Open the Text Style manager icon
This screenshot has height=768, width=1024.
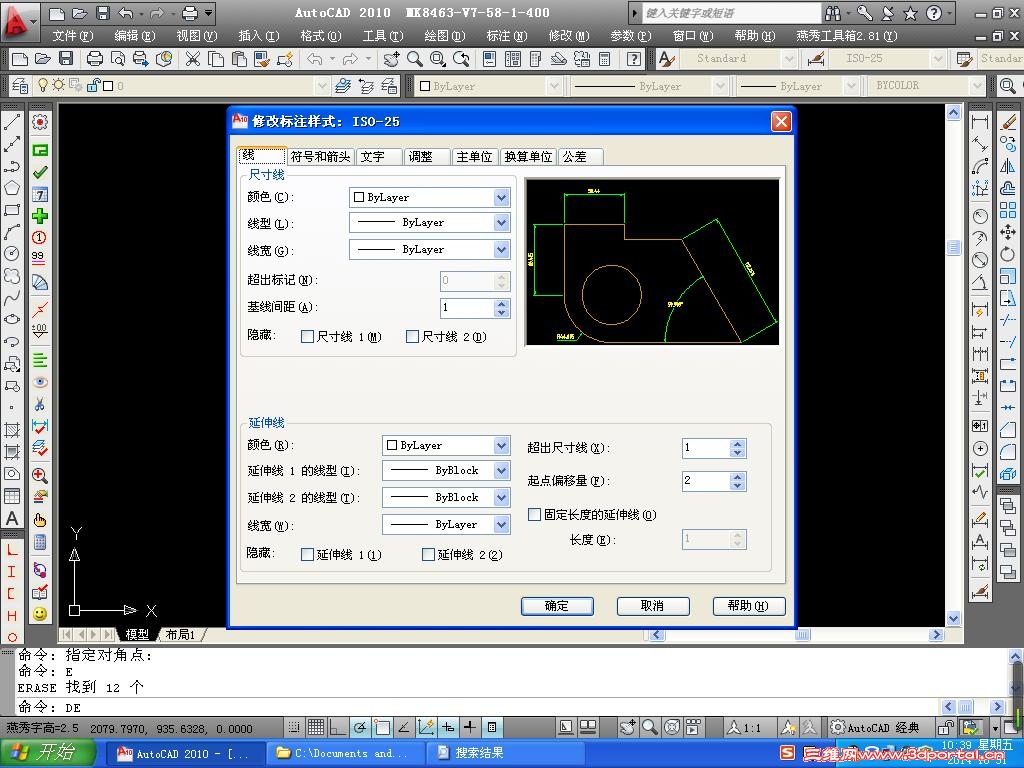pos(666,59)
